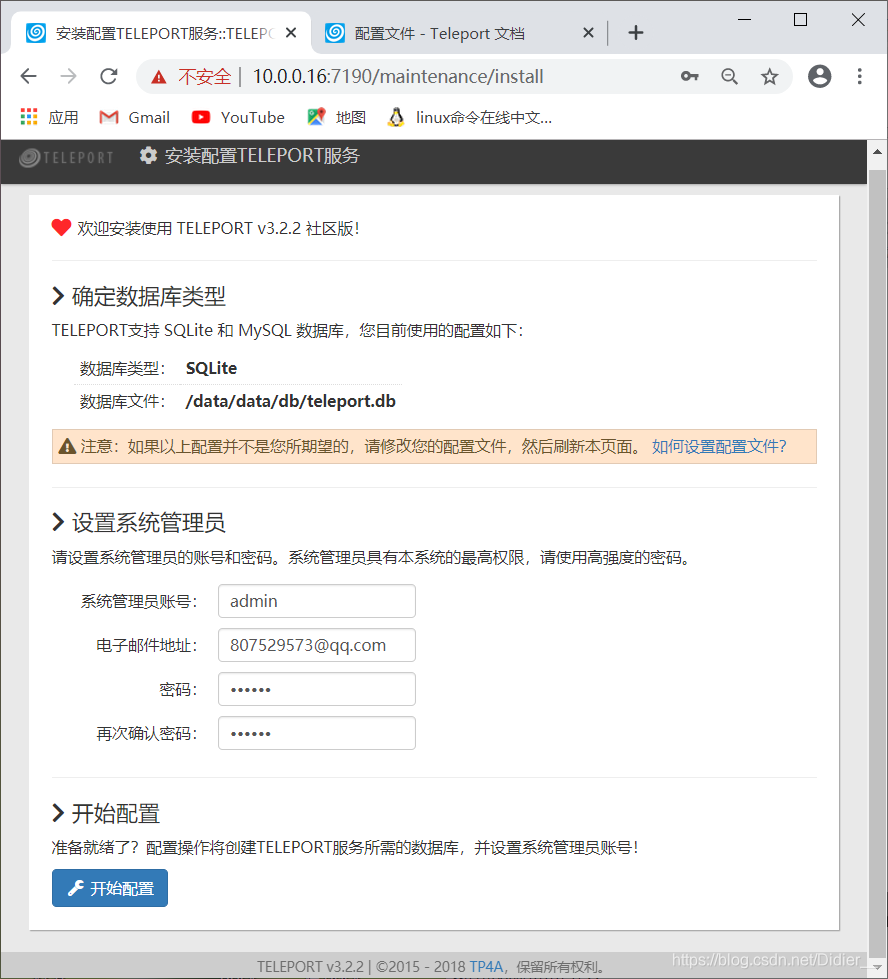The width and height of the screenshot is (888, 979).
Task: Click the red not-secure warning triangle
Action: 159,77
